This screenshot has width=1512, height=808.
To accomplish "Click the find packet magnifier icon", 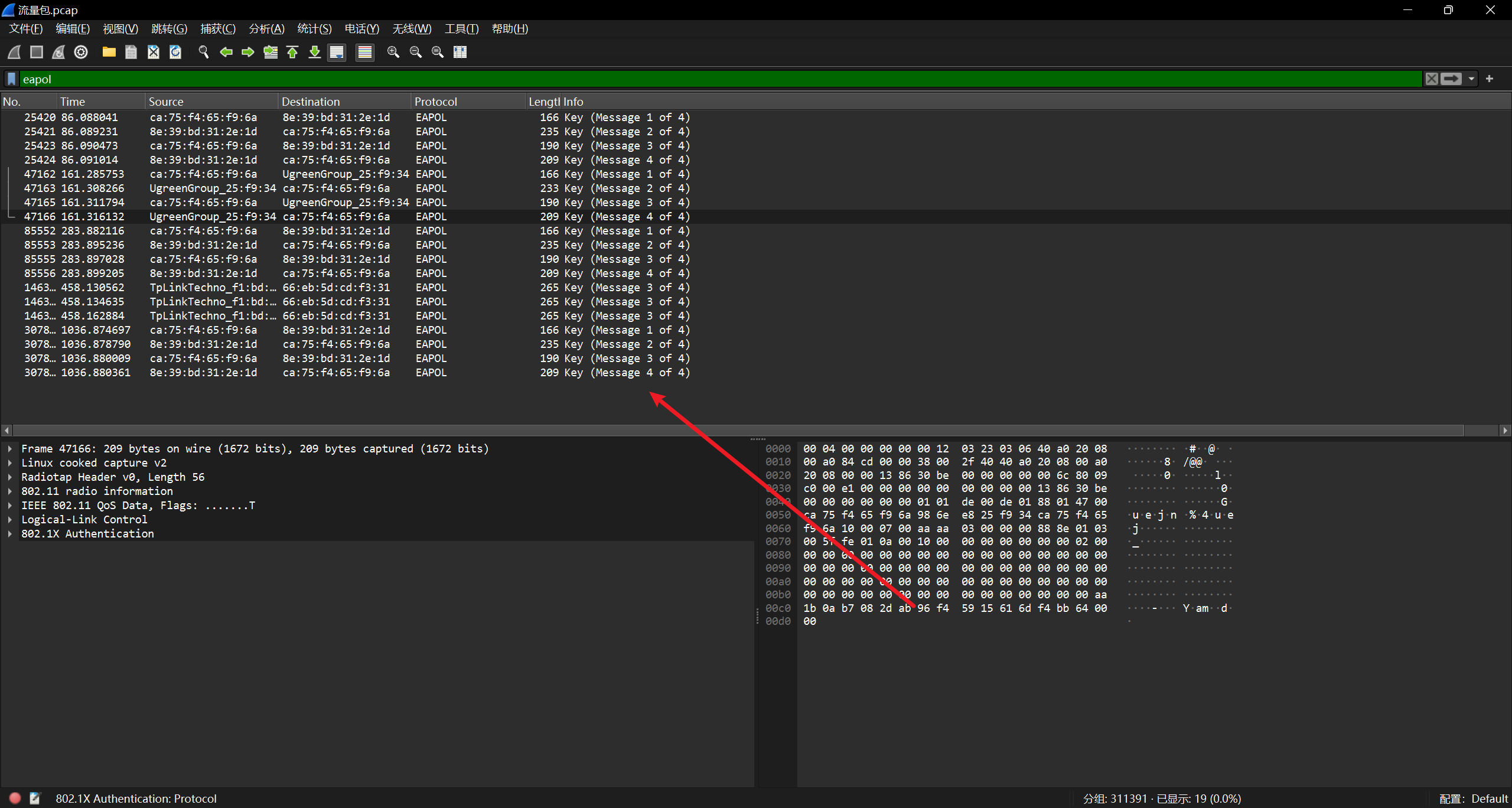I will 204,52.
